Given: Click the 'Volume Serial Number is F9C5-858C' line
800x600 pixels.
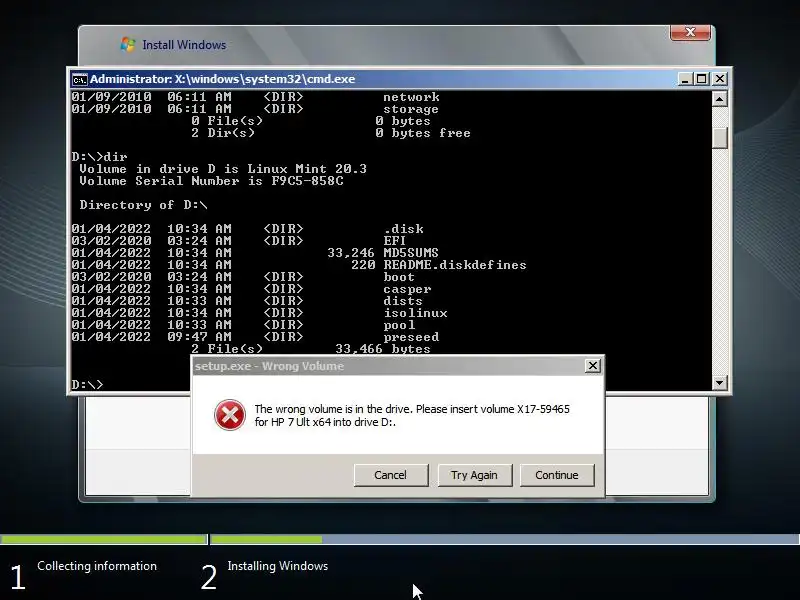Looking at the screenshot, I should point(211,181).
